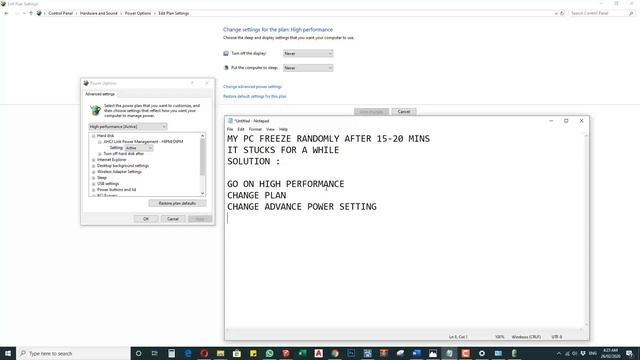
Task: Click Restore plan defaults button
Action: click(177, 203)
